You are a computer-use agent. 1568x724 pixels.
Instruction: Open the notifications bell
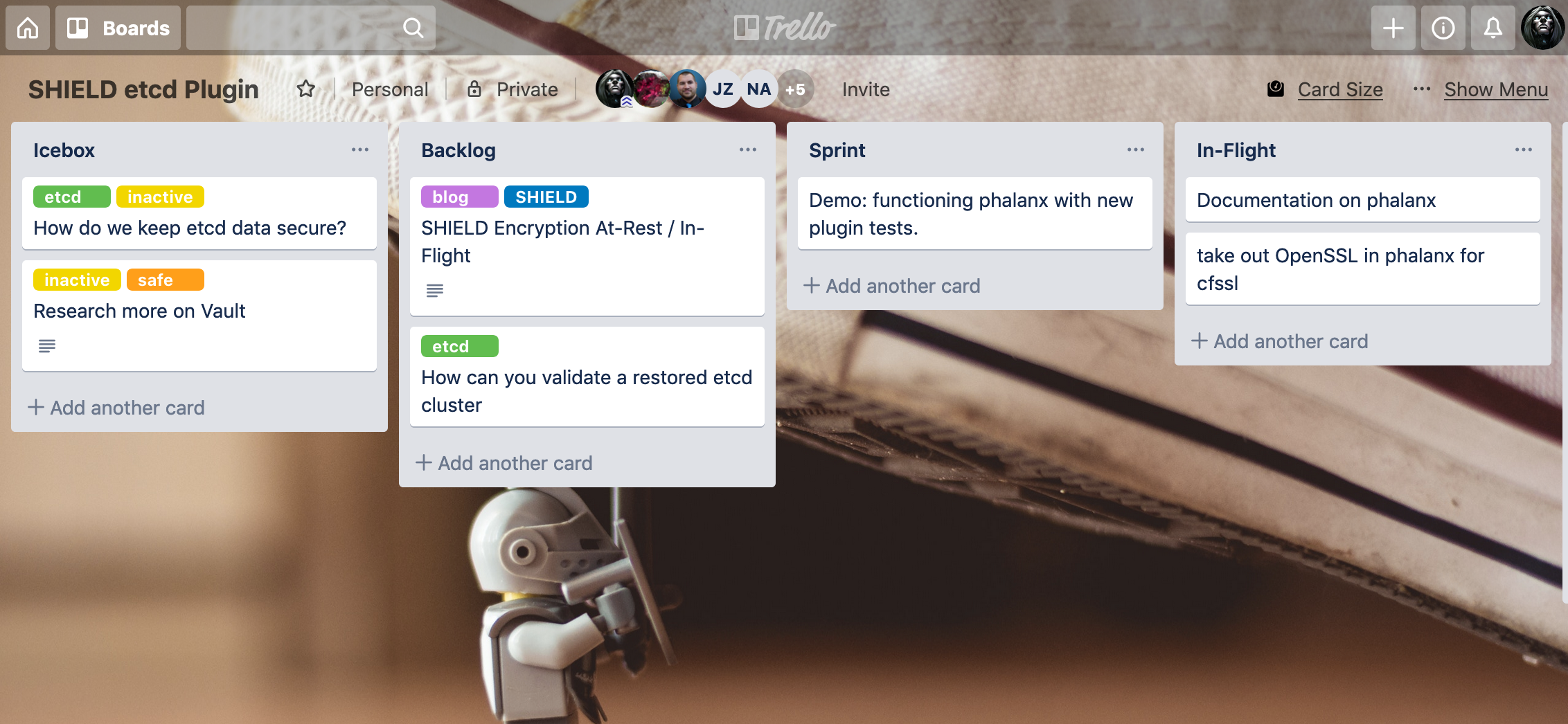click(x=1493, y=28)
